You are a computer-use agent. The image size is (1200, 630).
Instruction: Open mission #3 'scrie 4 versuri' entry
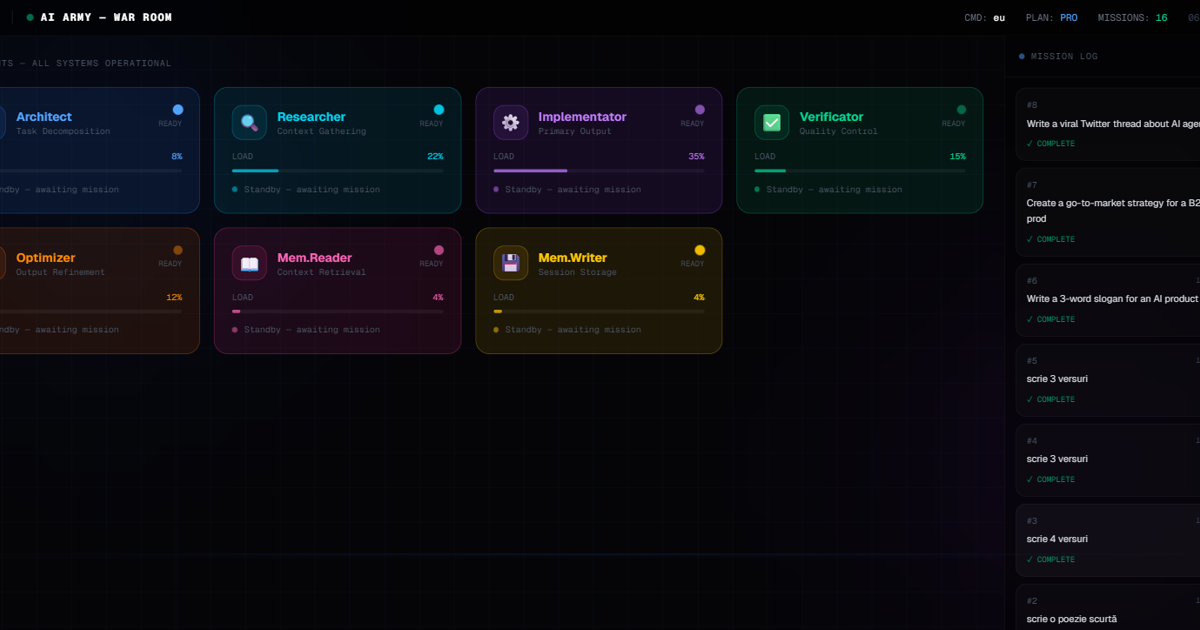1108,540
